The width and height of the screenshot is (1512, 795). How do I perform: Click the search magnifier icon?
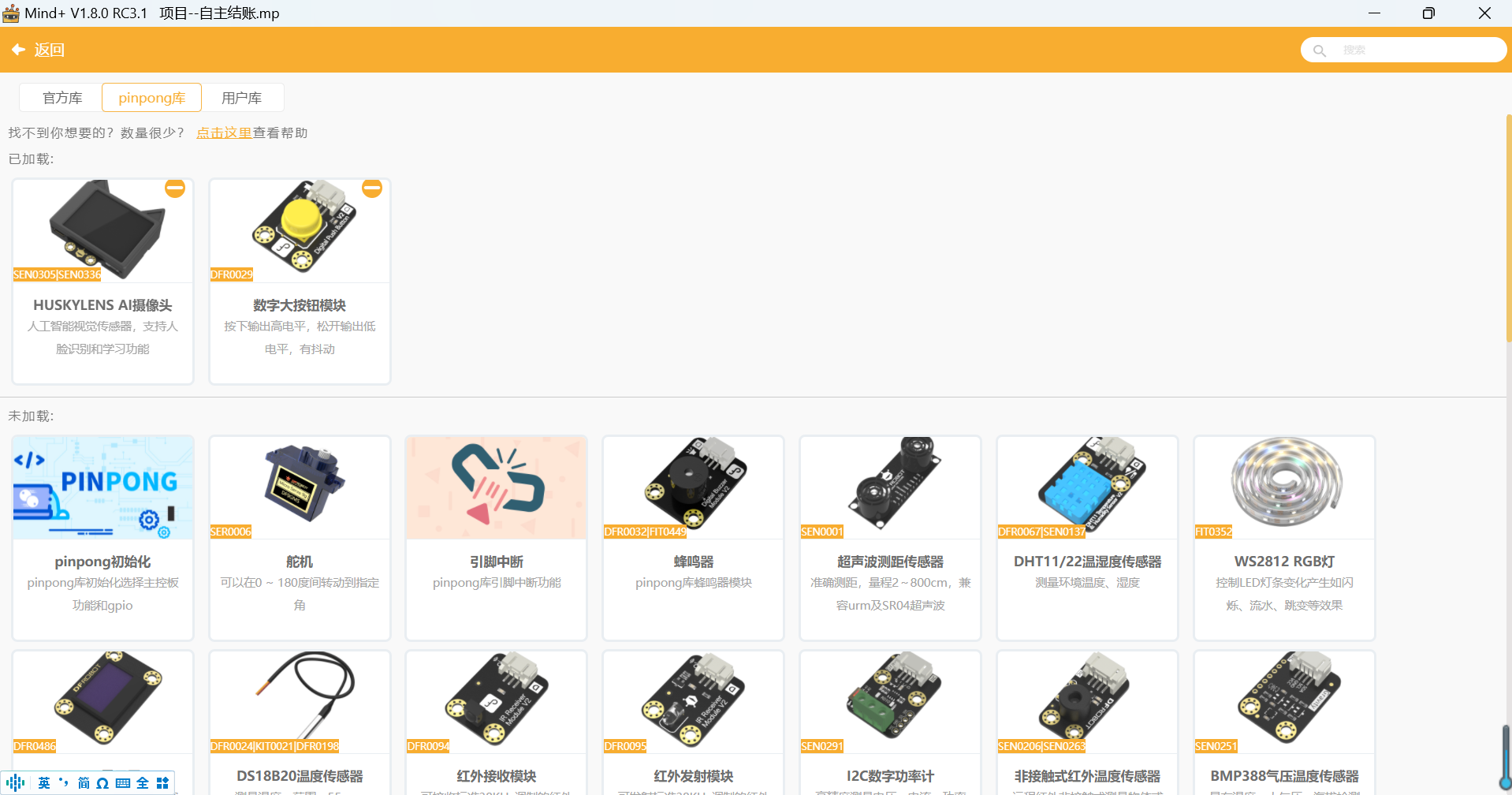1319,50
